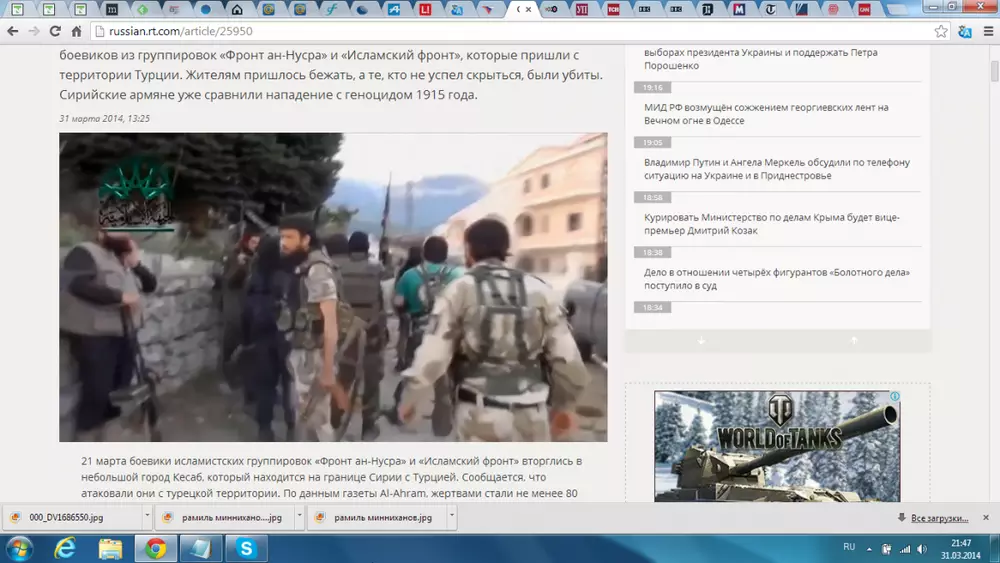Reload the page with the refresh icon
Image resolution: width=1000 pixels, height=563 pixels.
tap(56, 31)
